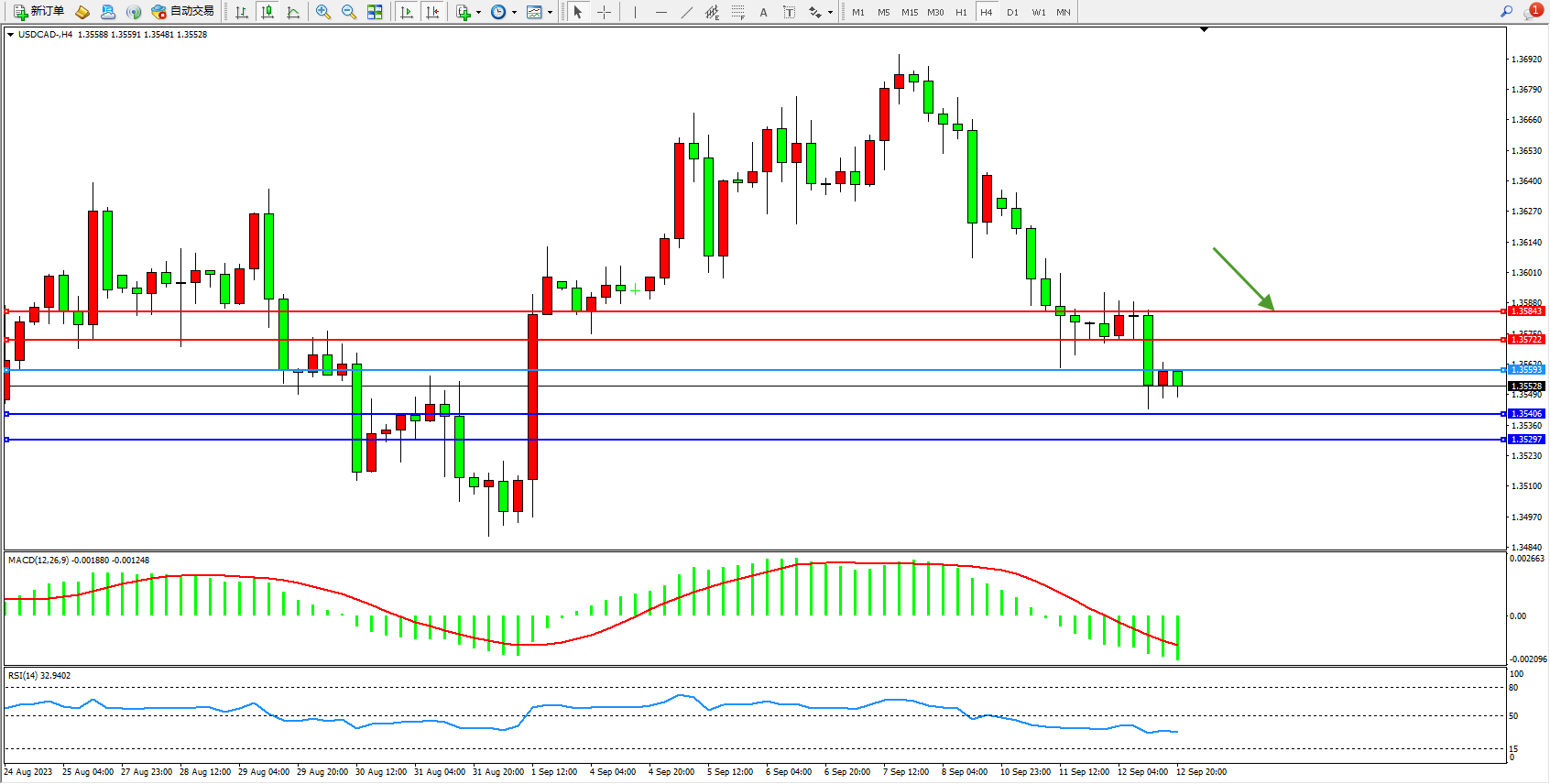The width and height of the screenshot is (1550, 784).
Task: Open the search magnifier icon
Action: click(x=1506, y=12)
